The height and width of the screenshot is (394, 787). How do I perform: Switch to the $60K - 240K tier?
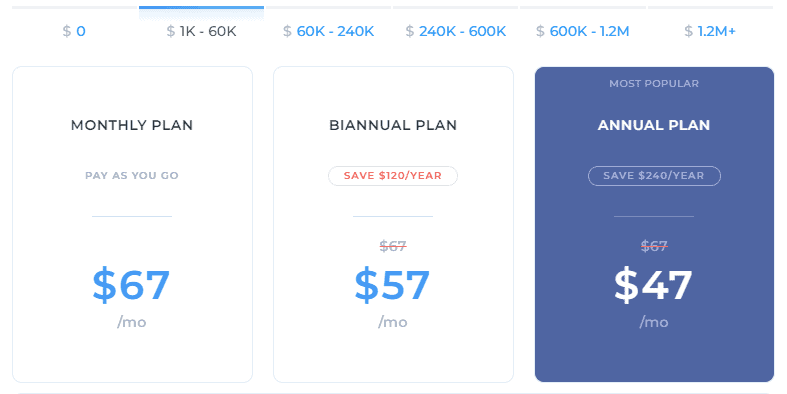[328, 31]
